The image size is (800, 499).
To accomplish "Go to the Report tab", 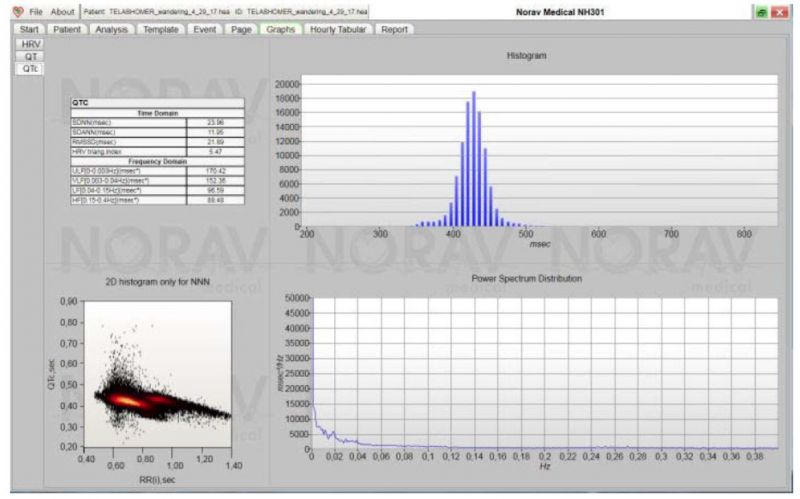I will point(394,30).
